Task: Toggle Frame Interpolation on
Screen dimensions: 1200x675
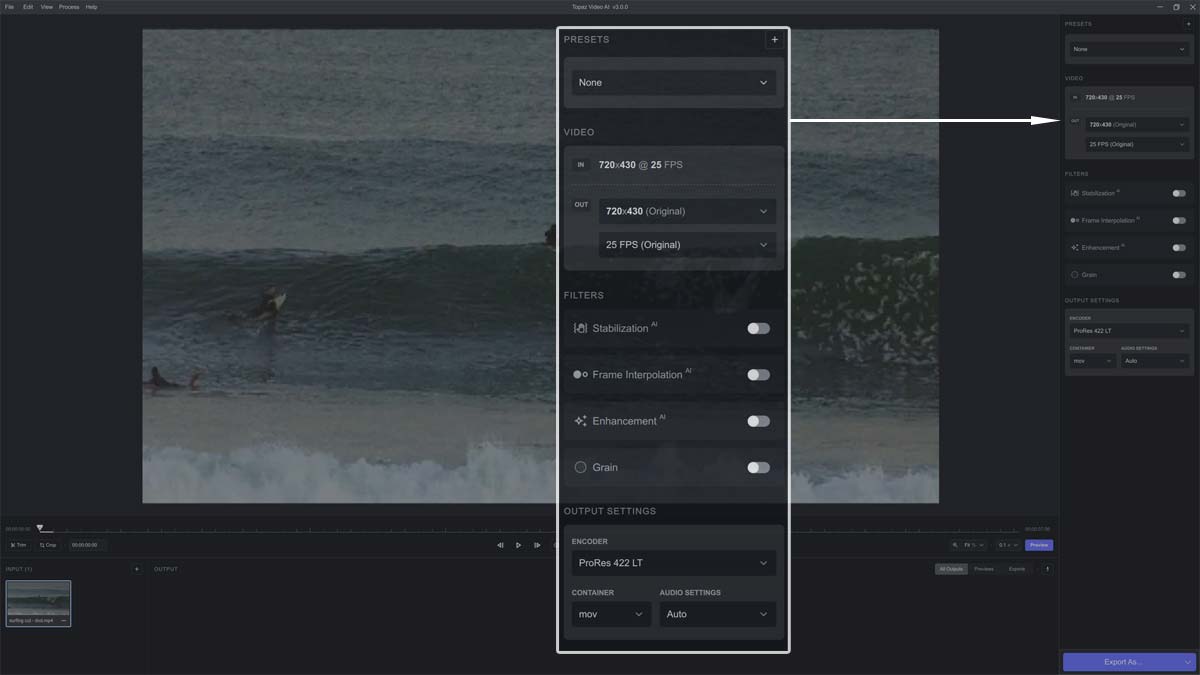Action: [x=758, y=374]
